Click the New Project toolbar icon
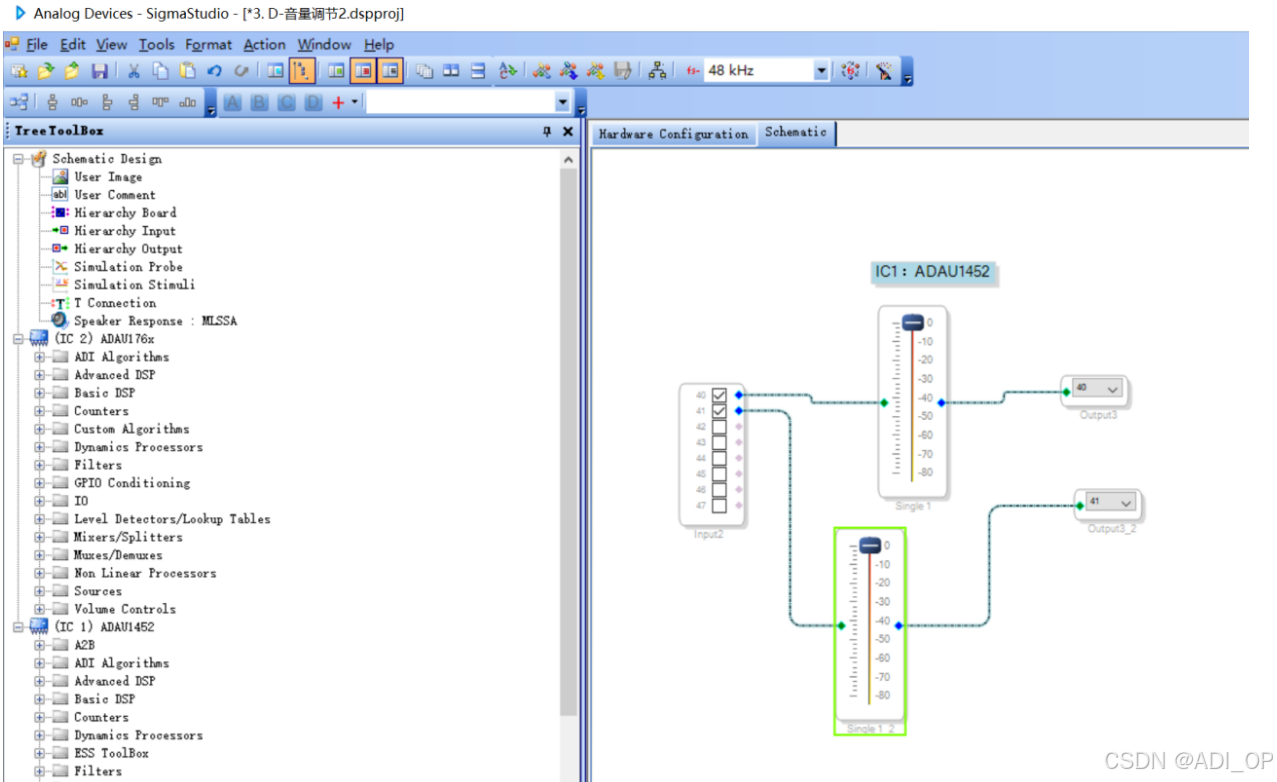The height and width of the screenshot is (782, 1277). 19,71
